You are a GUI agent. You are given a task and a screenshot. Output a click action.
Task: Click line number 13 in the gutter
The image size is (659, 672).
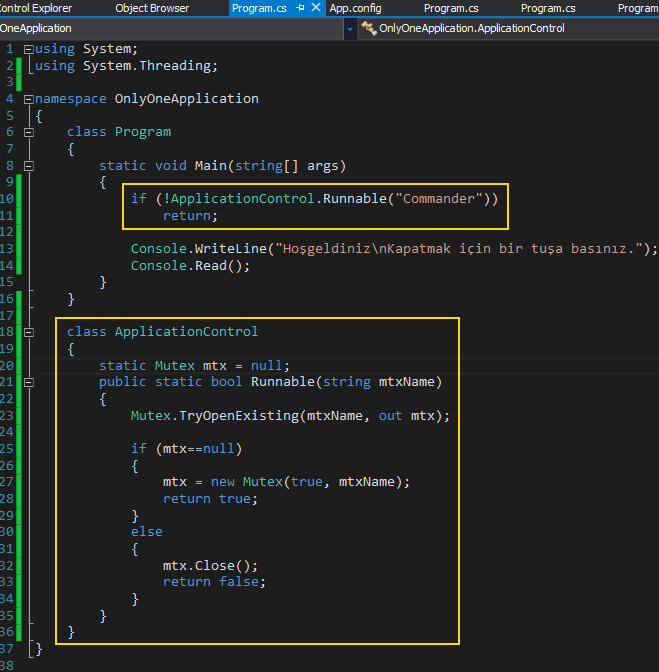point(7,249)
